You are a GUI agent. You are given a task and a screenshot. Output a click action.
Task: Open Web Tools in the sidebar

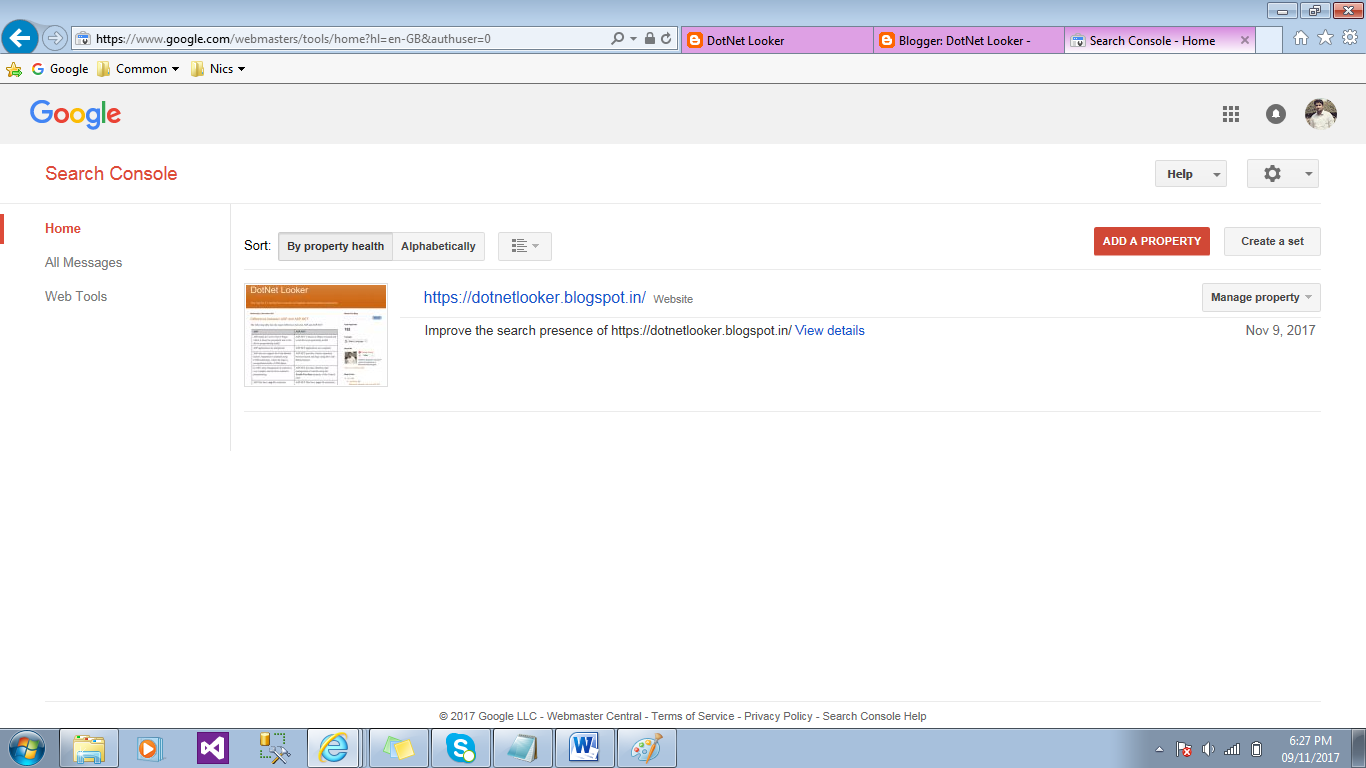click(76, 296)
